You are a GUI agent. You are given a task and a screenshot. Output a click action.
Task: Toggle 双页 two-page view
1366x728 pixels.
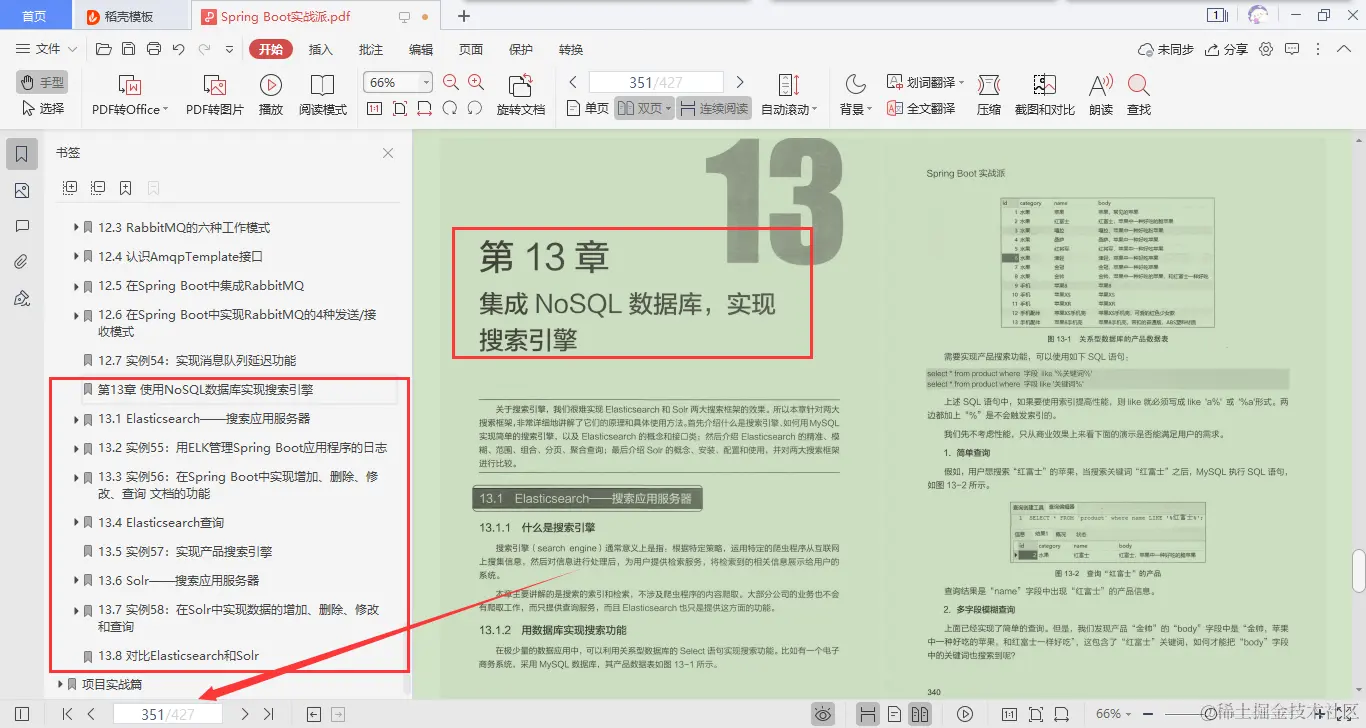pos(645,110)
